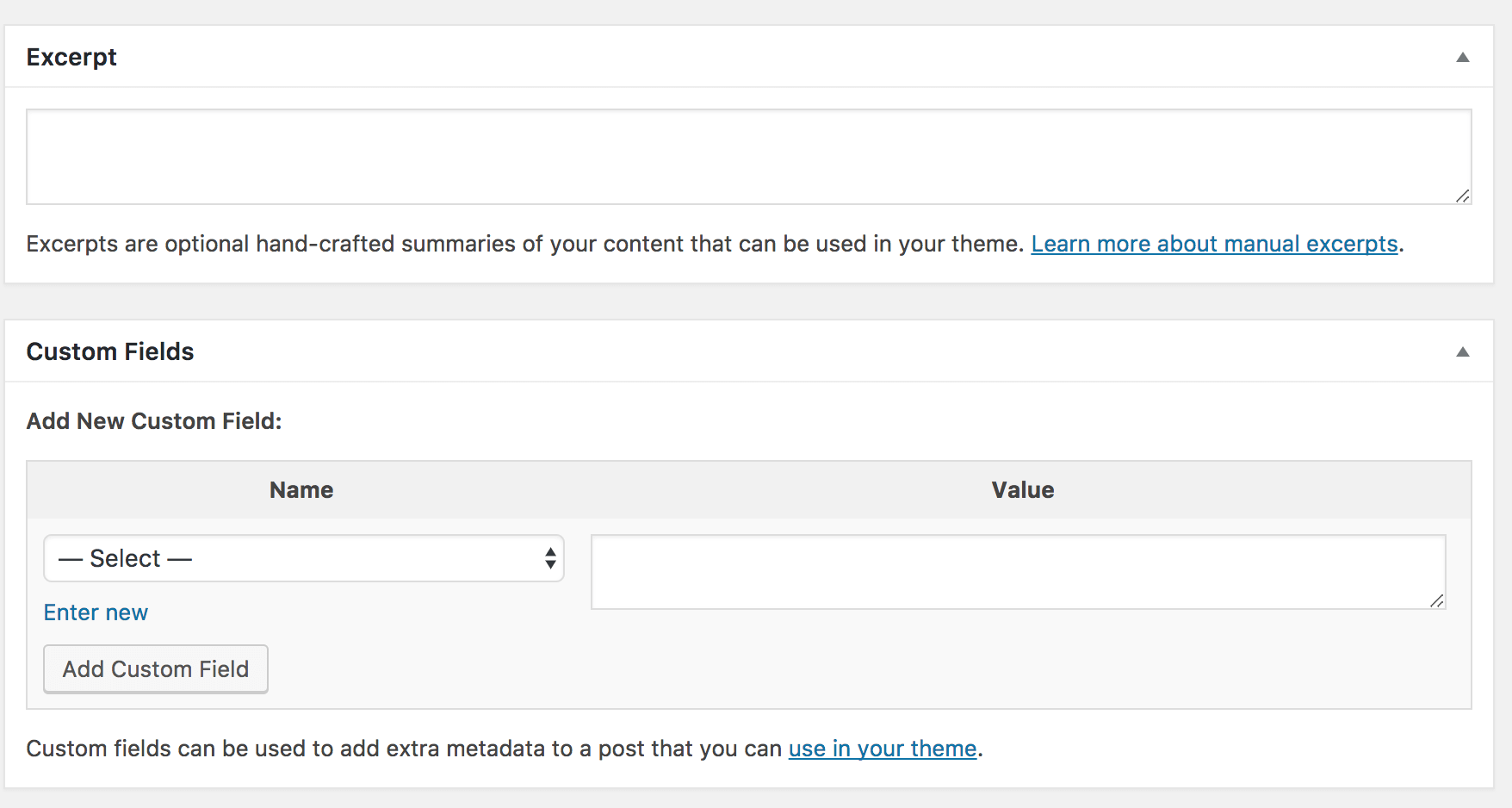The image size is (1512, 808).
Task: Click the Excerpt panel title
Action: coord(71,58)
